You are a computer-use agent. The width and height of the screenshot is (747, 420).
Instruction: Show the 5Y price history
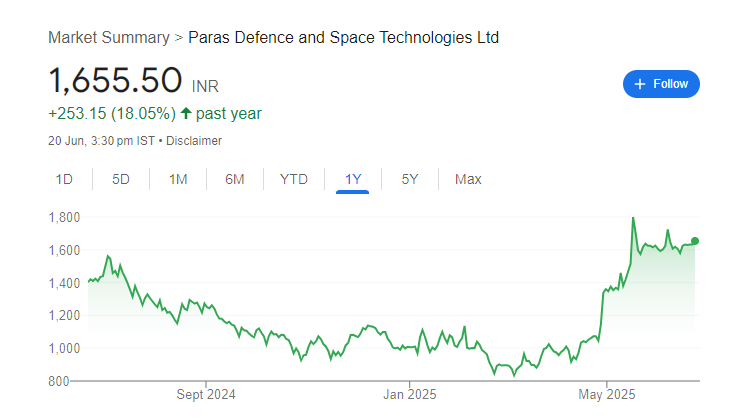(x=410, y=180)
